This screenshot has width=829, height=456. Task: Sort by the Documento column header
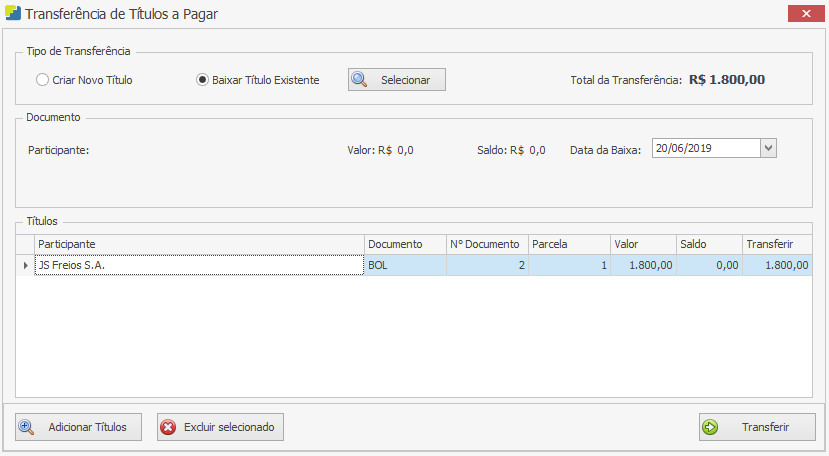tap(405, 244)
